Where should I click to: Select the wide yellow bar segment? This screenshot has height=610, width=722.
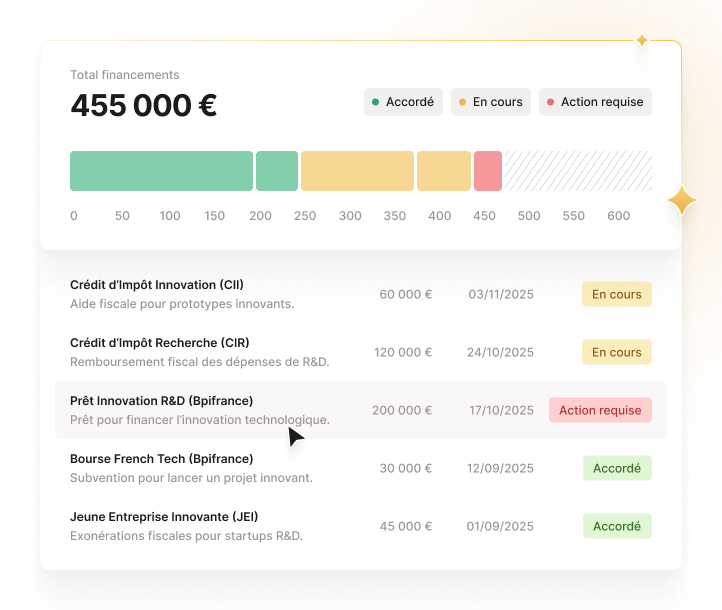[x=357, y=171]
